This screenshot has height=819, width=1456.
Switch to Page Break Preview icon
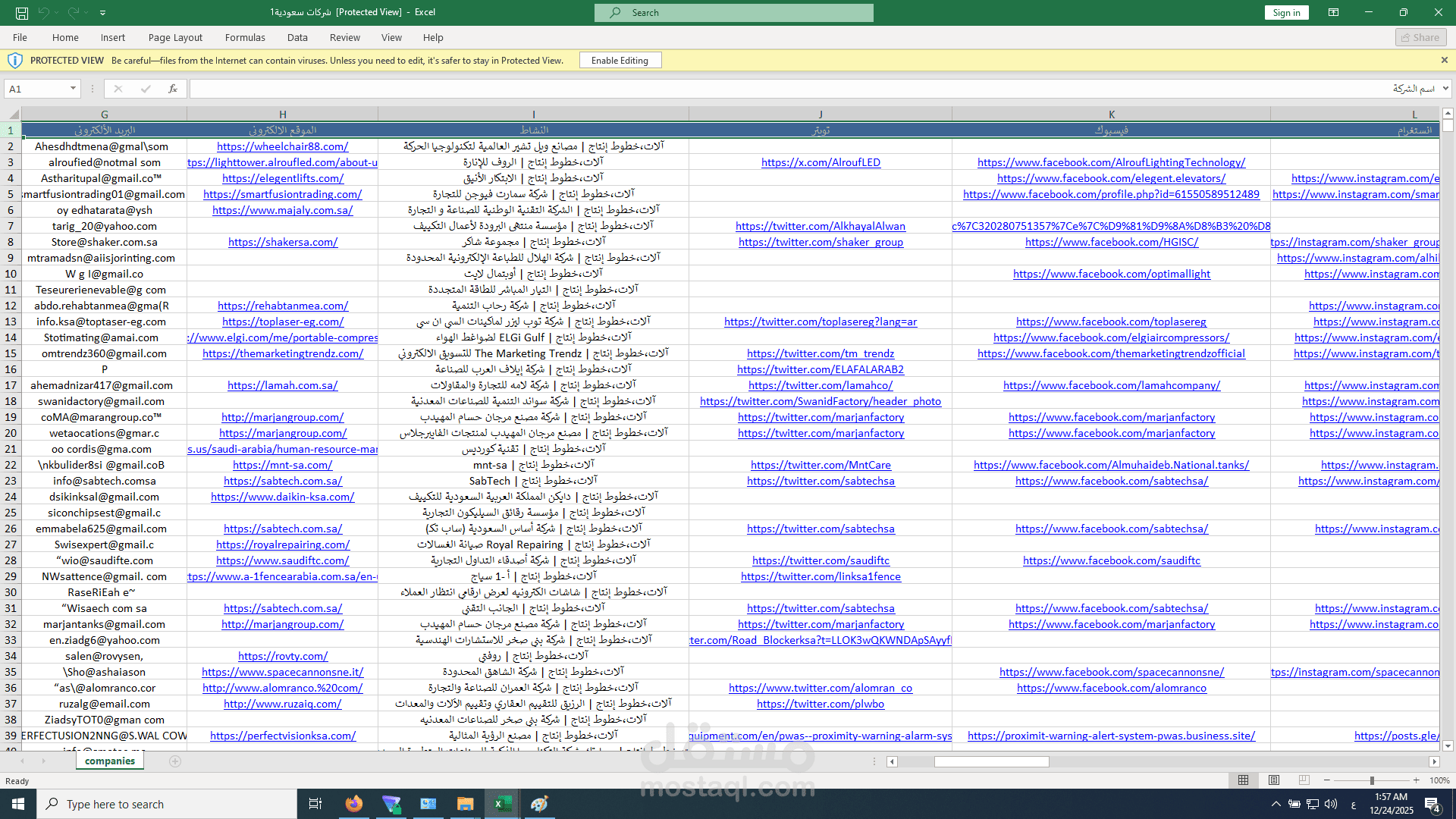pos(1304,780)
